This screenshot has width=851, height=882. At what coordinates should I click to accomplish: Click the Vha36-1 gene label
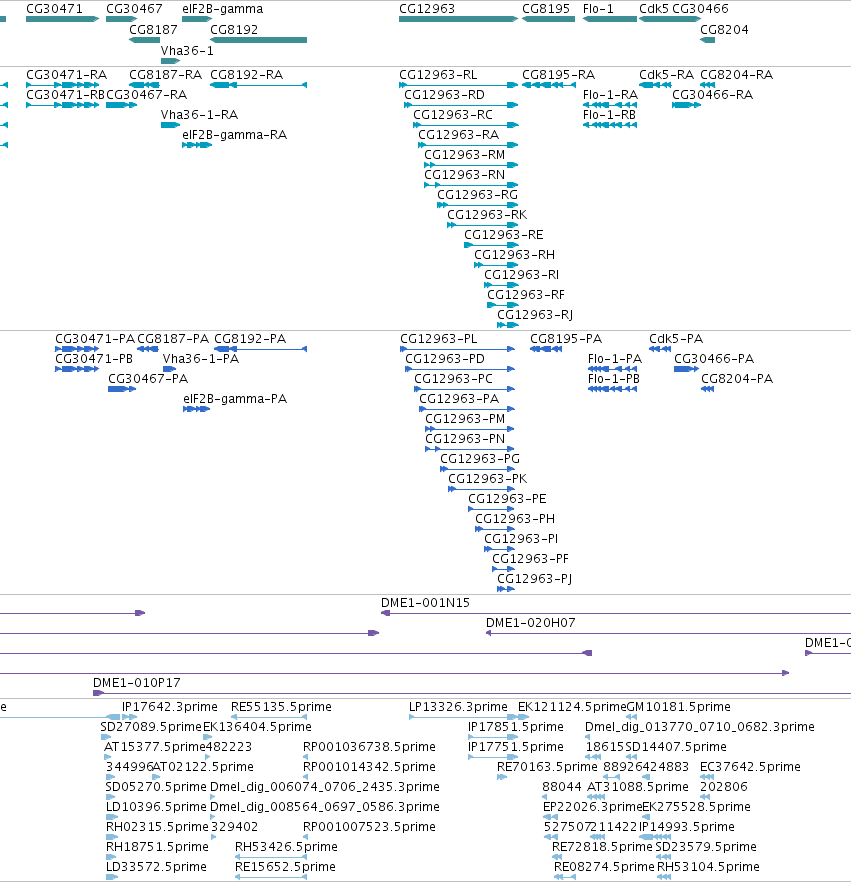click(x=187, y=51)
